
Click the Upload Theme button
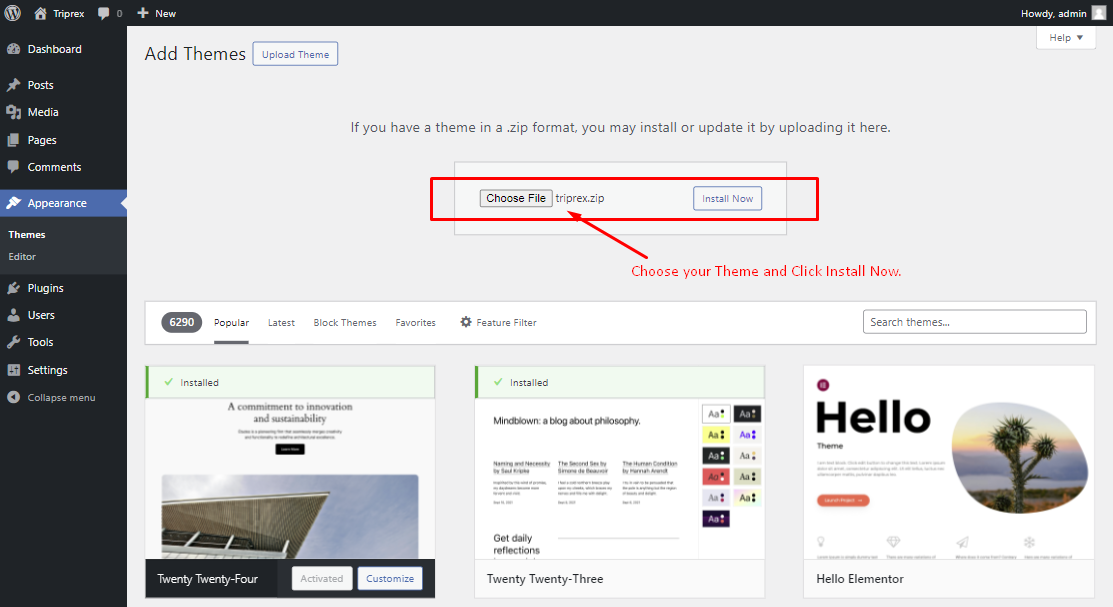pyautogui.click(x=295, y=54)
